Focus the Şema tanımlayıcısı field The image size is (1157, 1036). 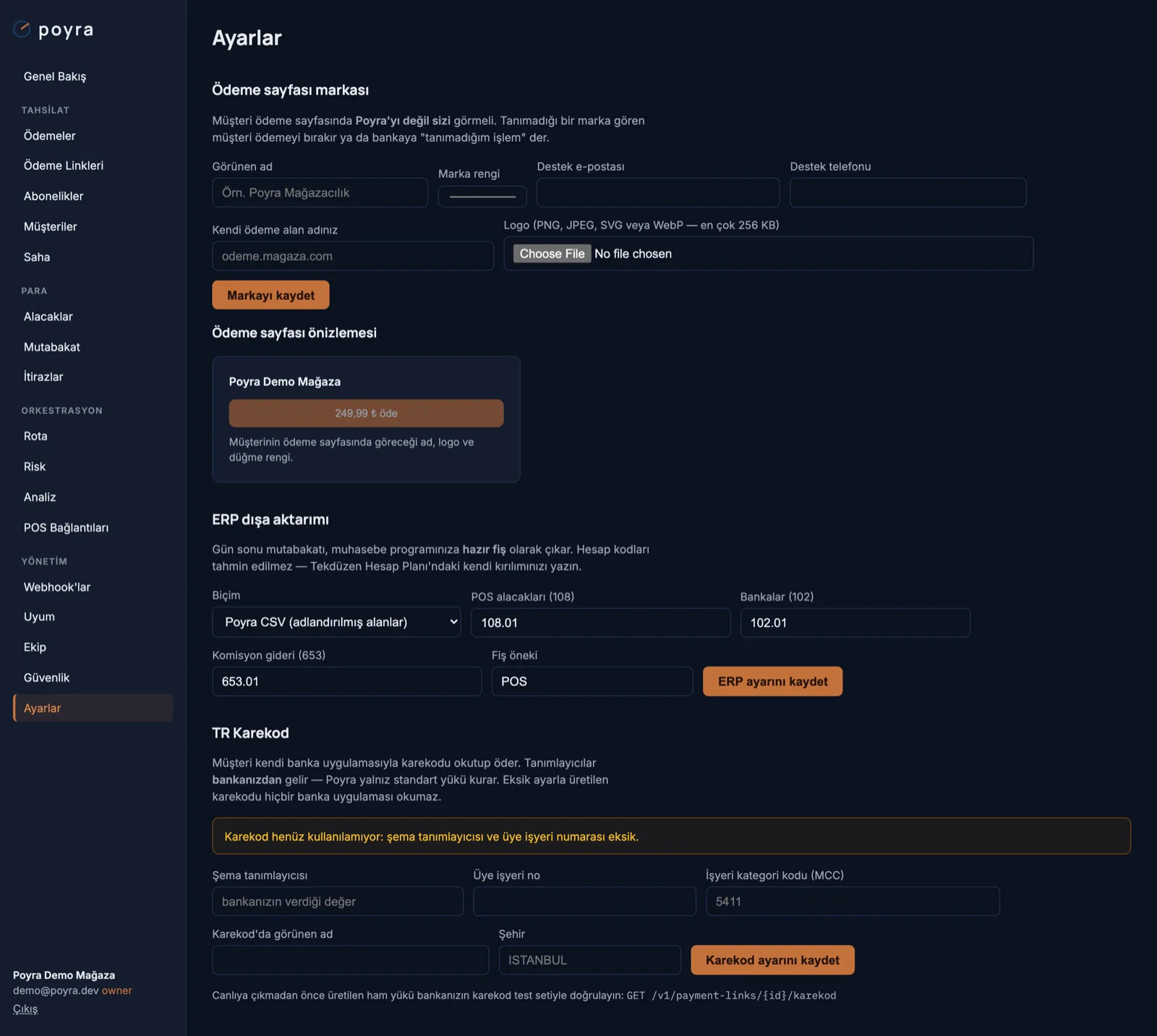click(337, 902)
